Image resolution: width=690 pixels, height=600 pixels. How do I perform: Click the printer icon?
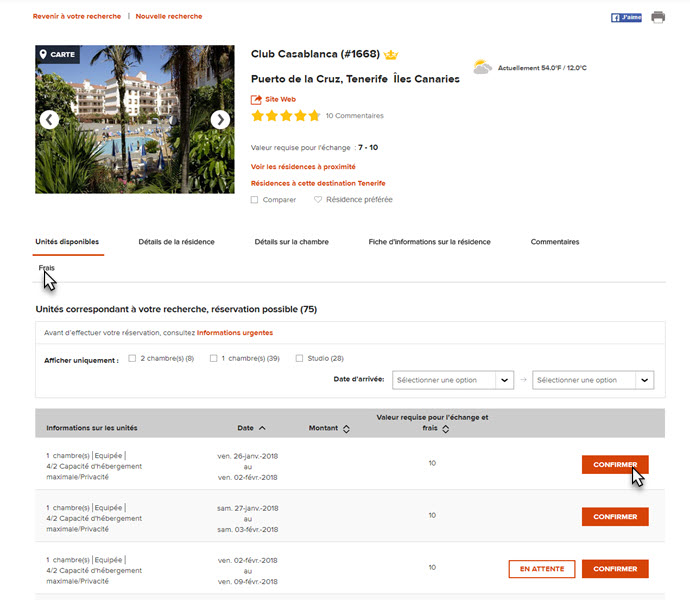(658, 17)
